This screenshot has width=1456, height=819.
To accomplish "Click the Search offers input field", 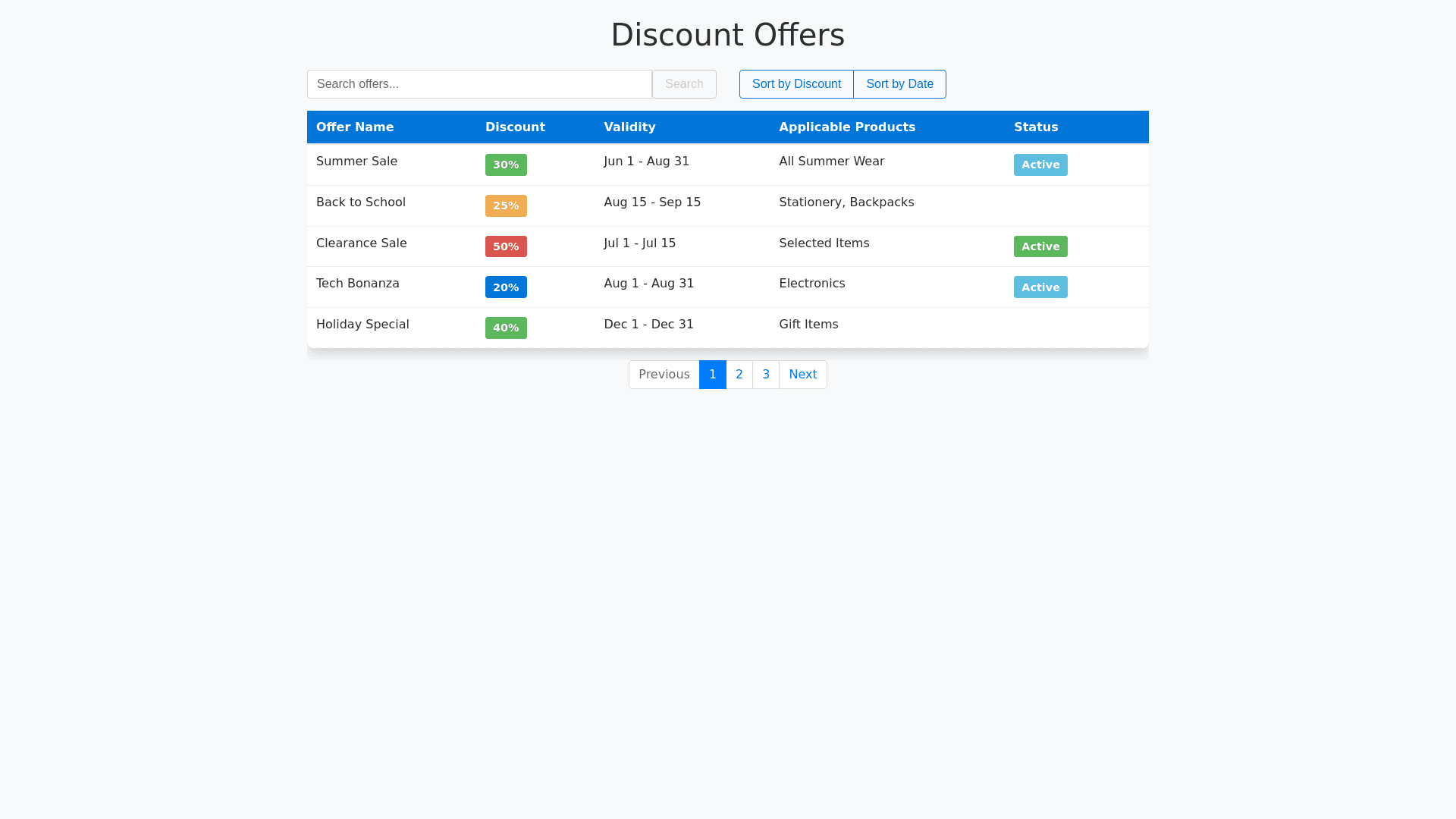I will pos(479,84).
